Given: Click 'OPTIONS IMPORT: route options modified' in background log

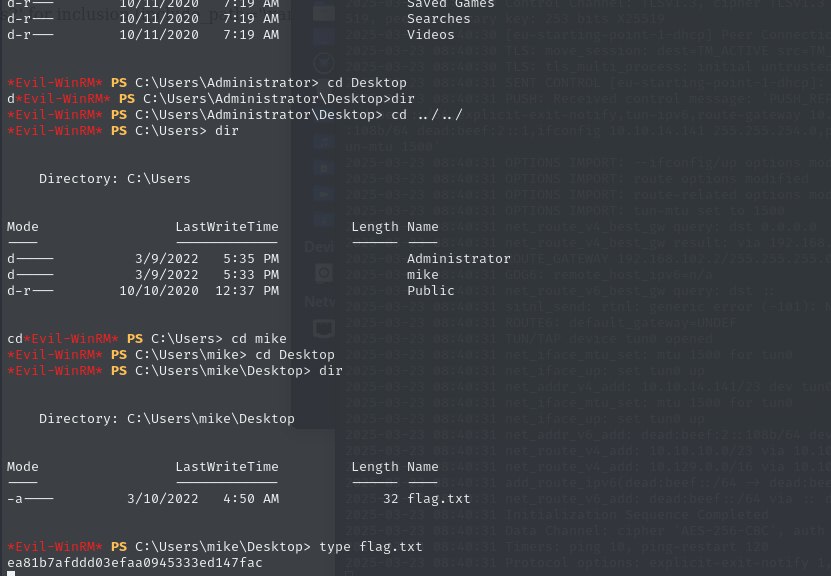Looking at the screenshot, I should pos(657,179).
